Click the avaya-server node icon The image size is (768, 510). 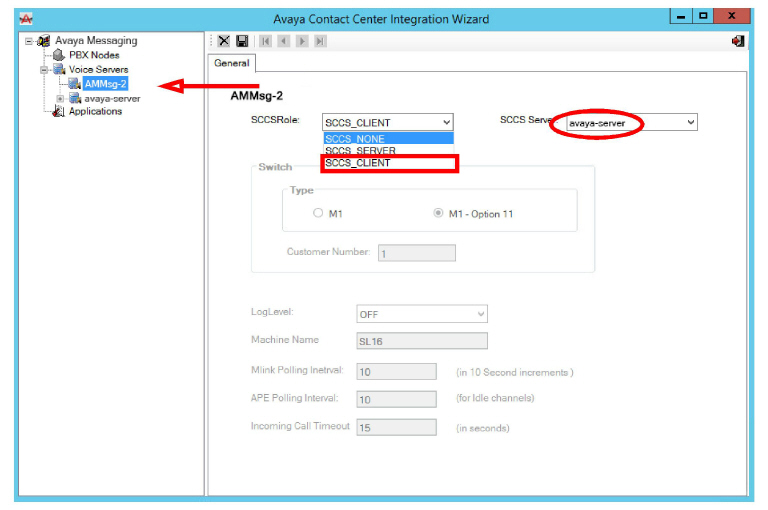[x=75, y=98]
